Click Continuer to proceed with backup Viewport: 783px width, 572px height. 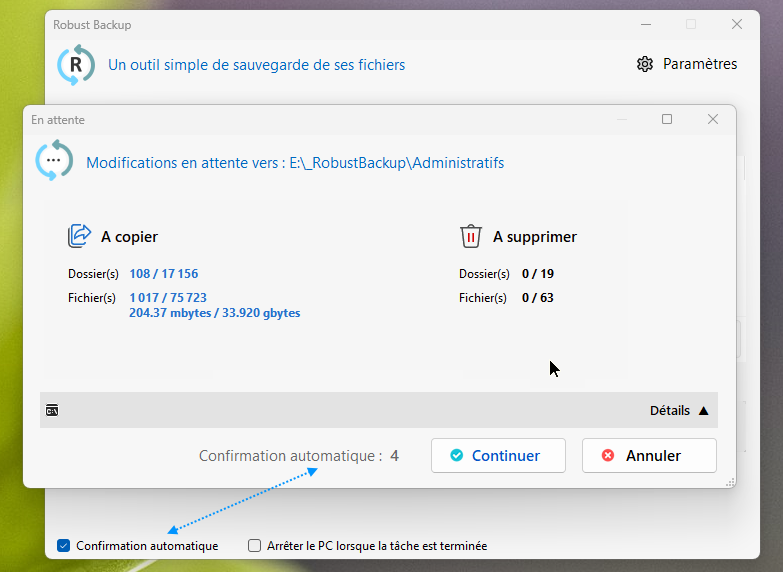498,456
